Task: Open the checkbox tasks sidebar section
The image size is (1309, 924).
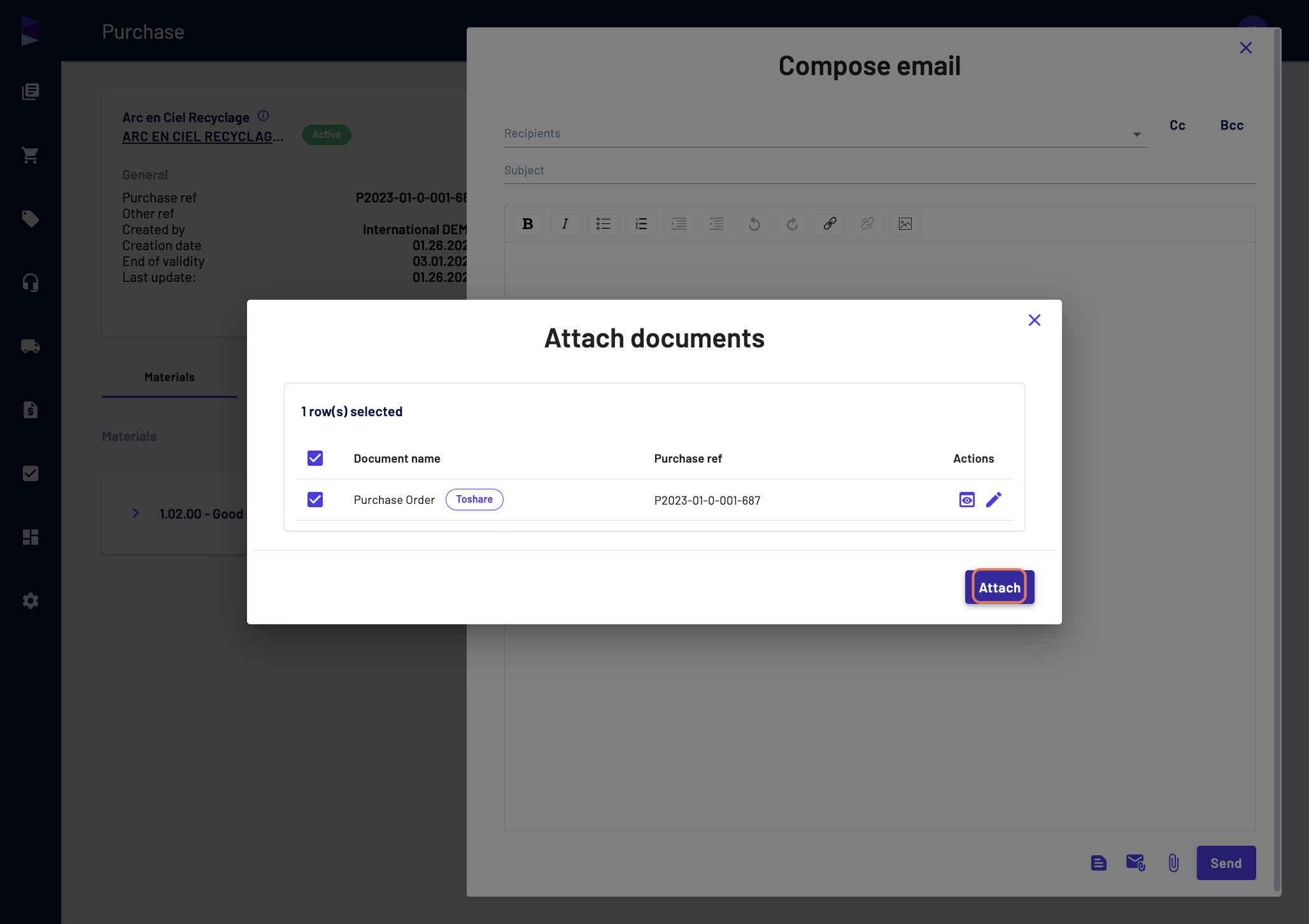Action: (30, 473)
